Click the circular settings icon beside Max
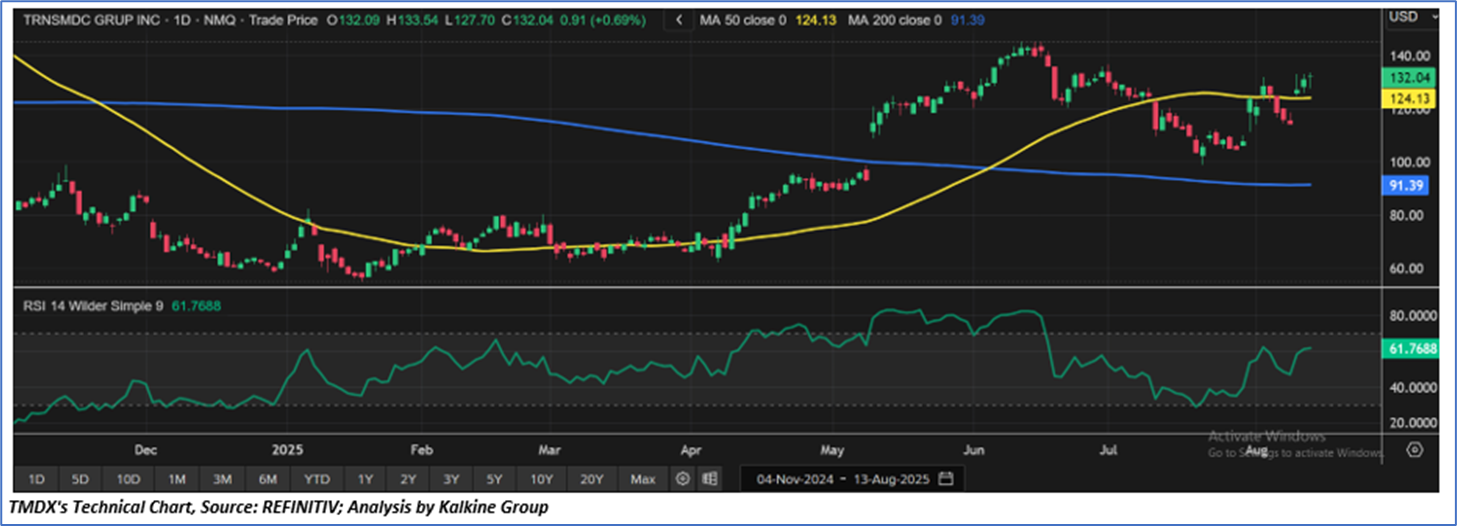The height and width of the screenshot is (526, 1457). (684, 479)
